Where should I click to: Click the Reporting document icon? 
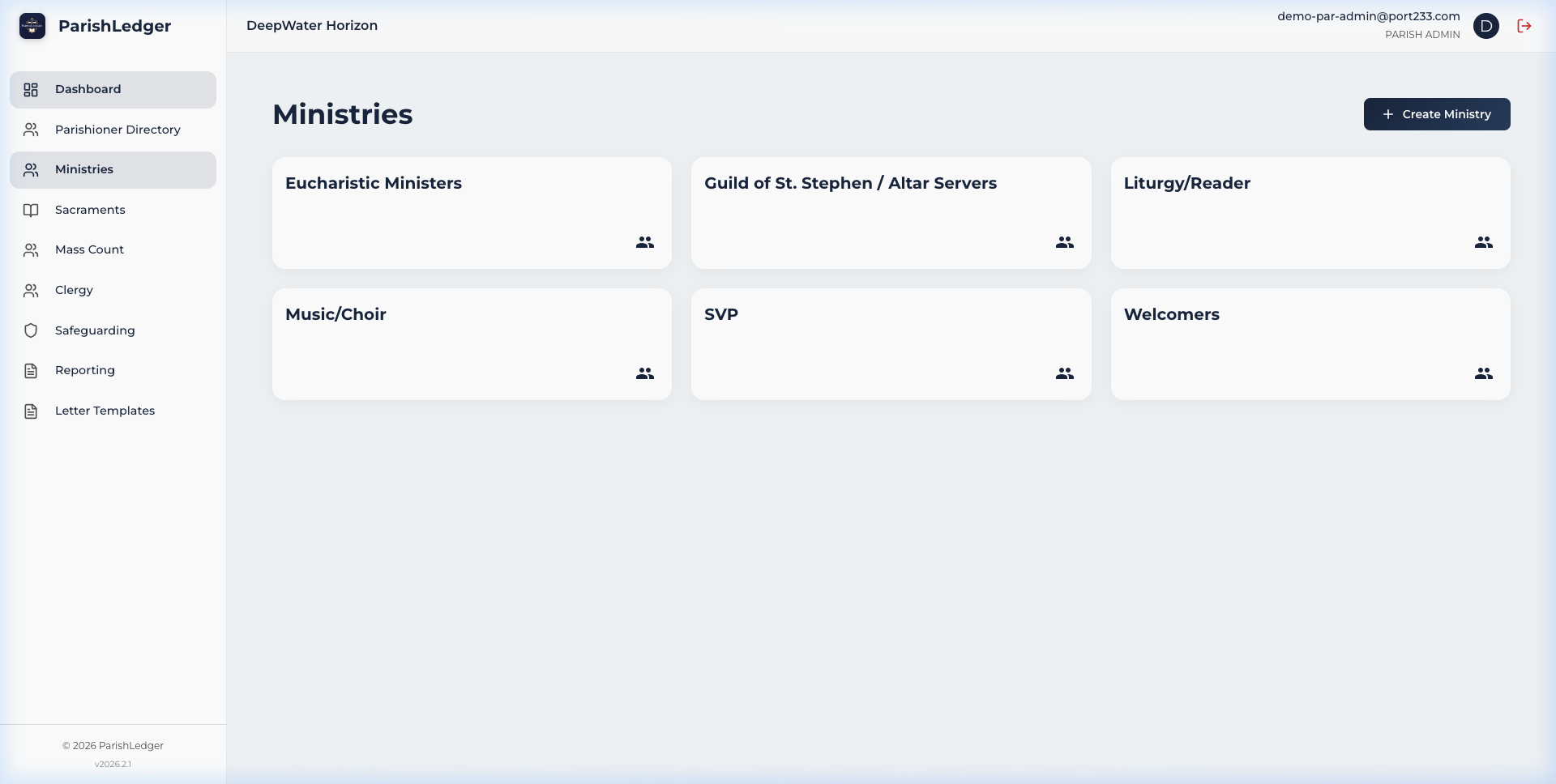tap(31, 370)
